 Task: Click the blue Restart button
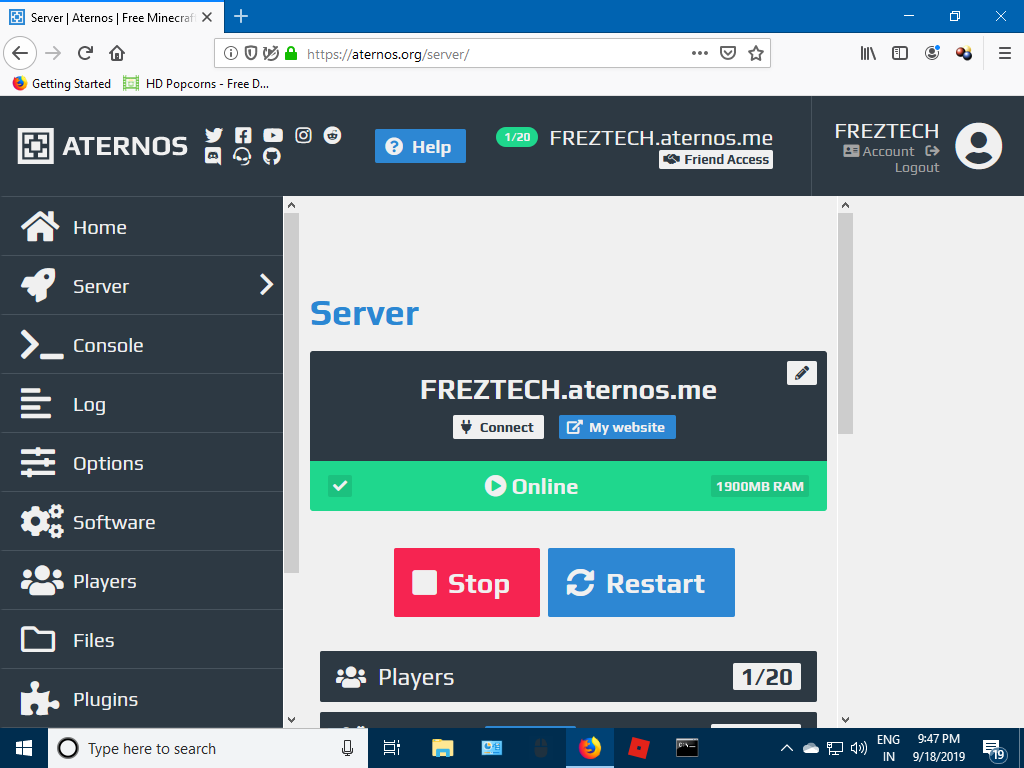641,583
